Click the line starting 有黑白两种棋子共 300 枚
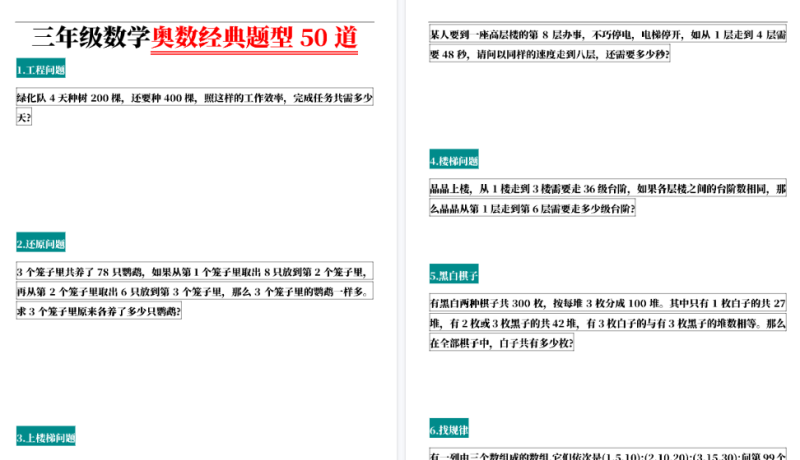 click(x=608, y=303)
